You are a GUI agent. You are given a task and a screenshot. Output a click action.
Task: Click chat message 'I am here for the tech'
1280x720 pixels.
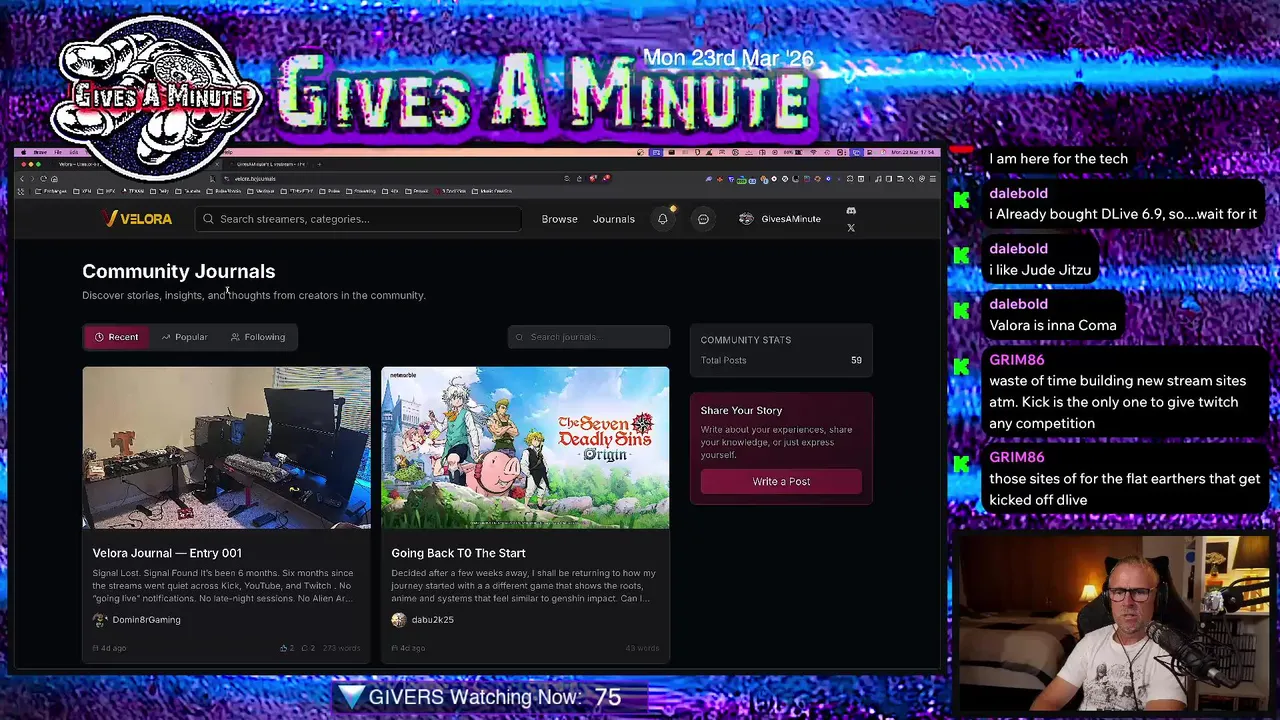pyautogui.click(x=1058, y=159)
